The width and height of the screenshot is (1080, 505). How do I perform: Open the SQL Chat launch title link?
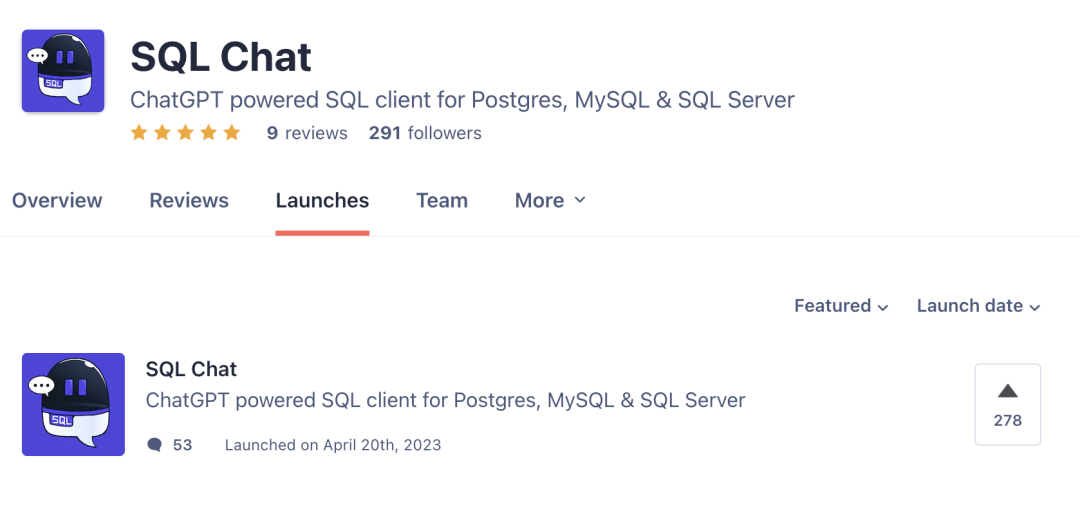point(191,369)
